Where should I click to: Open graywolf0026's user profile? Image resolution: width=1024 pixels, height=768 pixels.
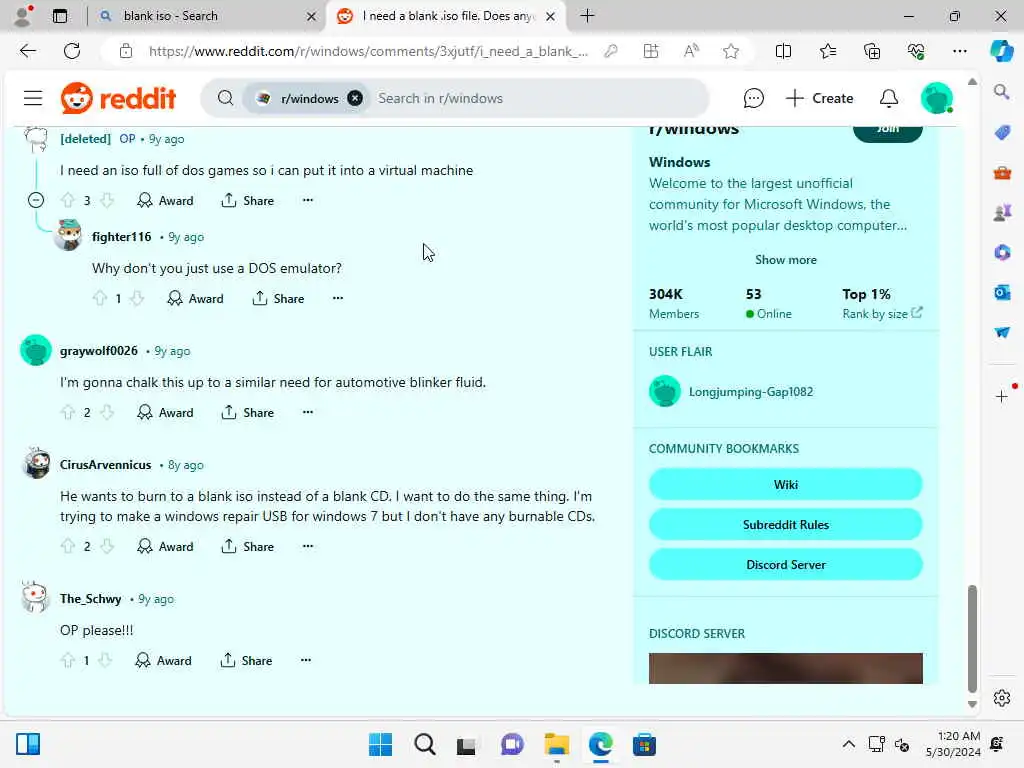(x=99, y=351)
